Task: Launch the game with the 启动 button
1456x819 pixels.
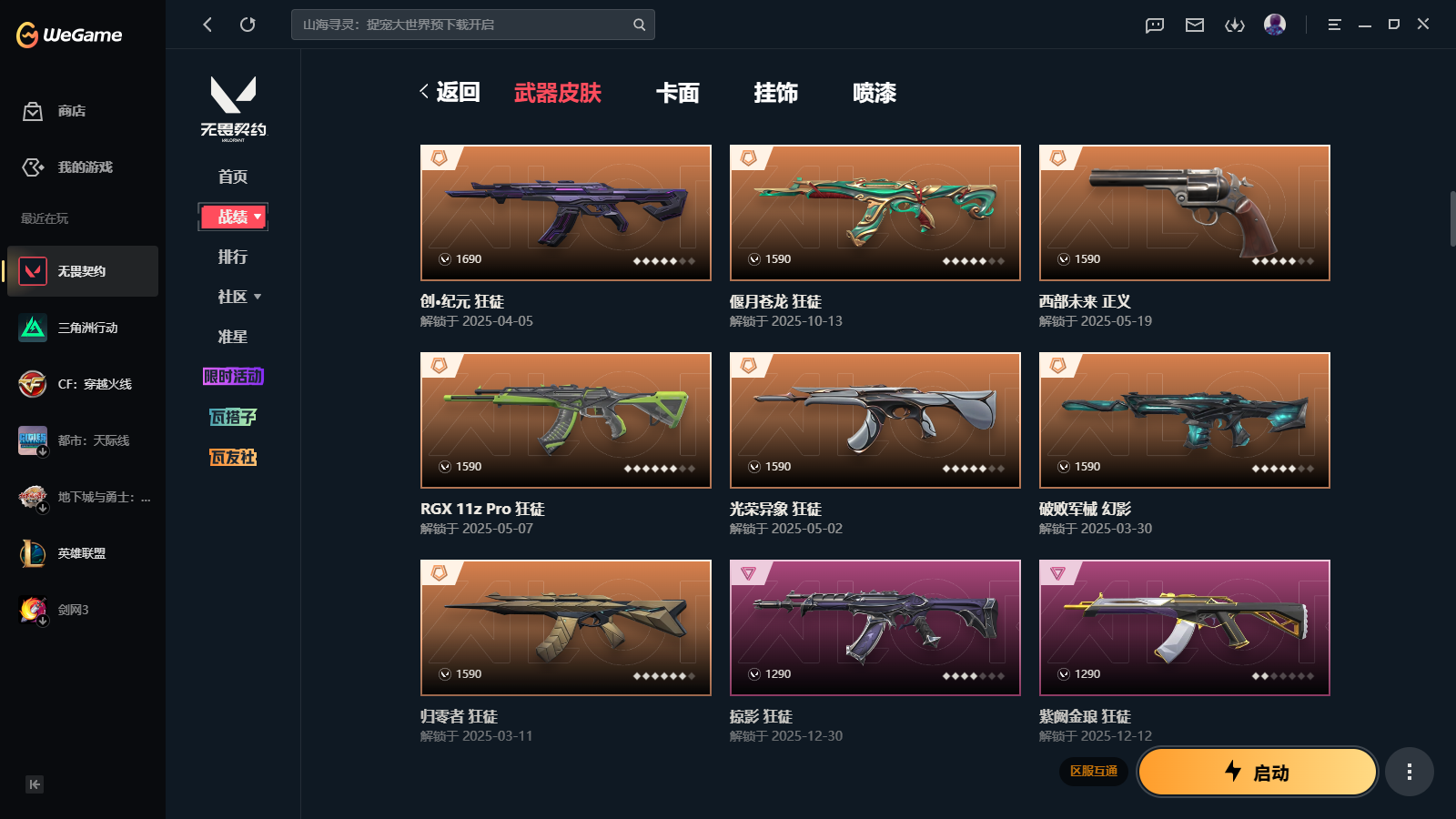Action: [x=1258, y=772]
